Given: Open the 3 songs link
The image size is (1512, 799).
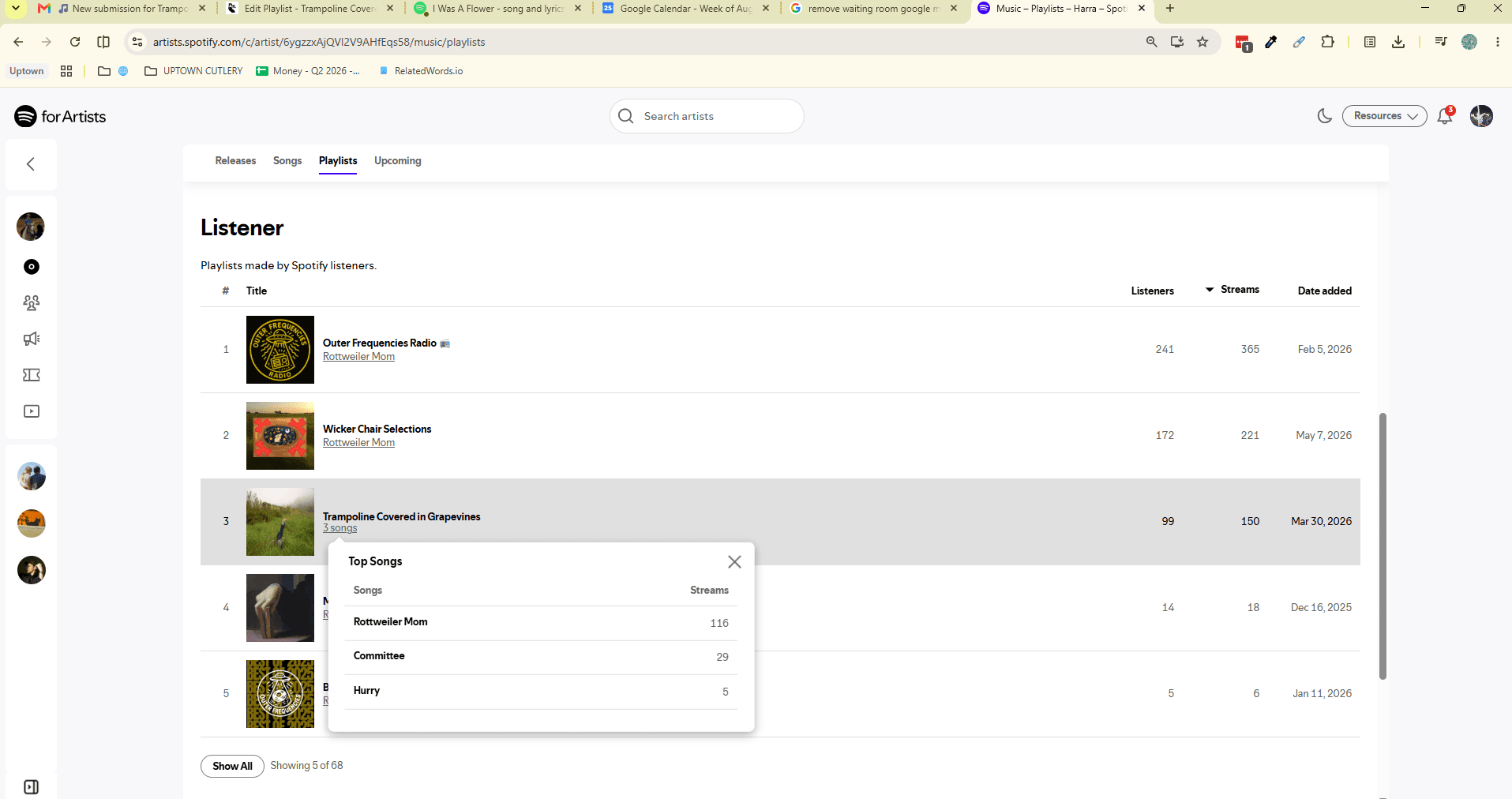Looking at the screenshot, I should tap(340, 528).
